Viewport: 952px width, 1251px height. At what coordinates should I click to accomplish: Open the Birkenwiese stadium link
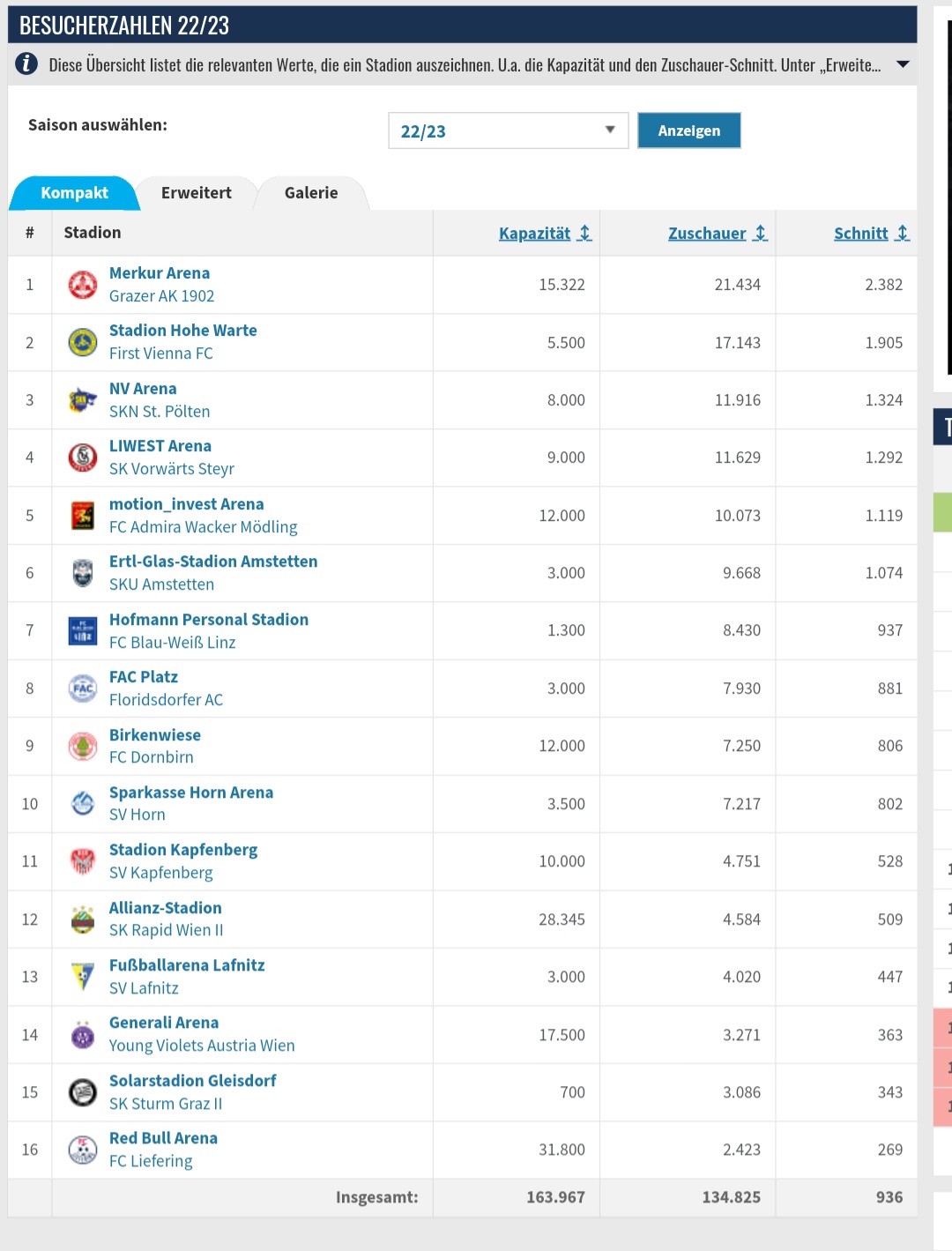(155, 735)
